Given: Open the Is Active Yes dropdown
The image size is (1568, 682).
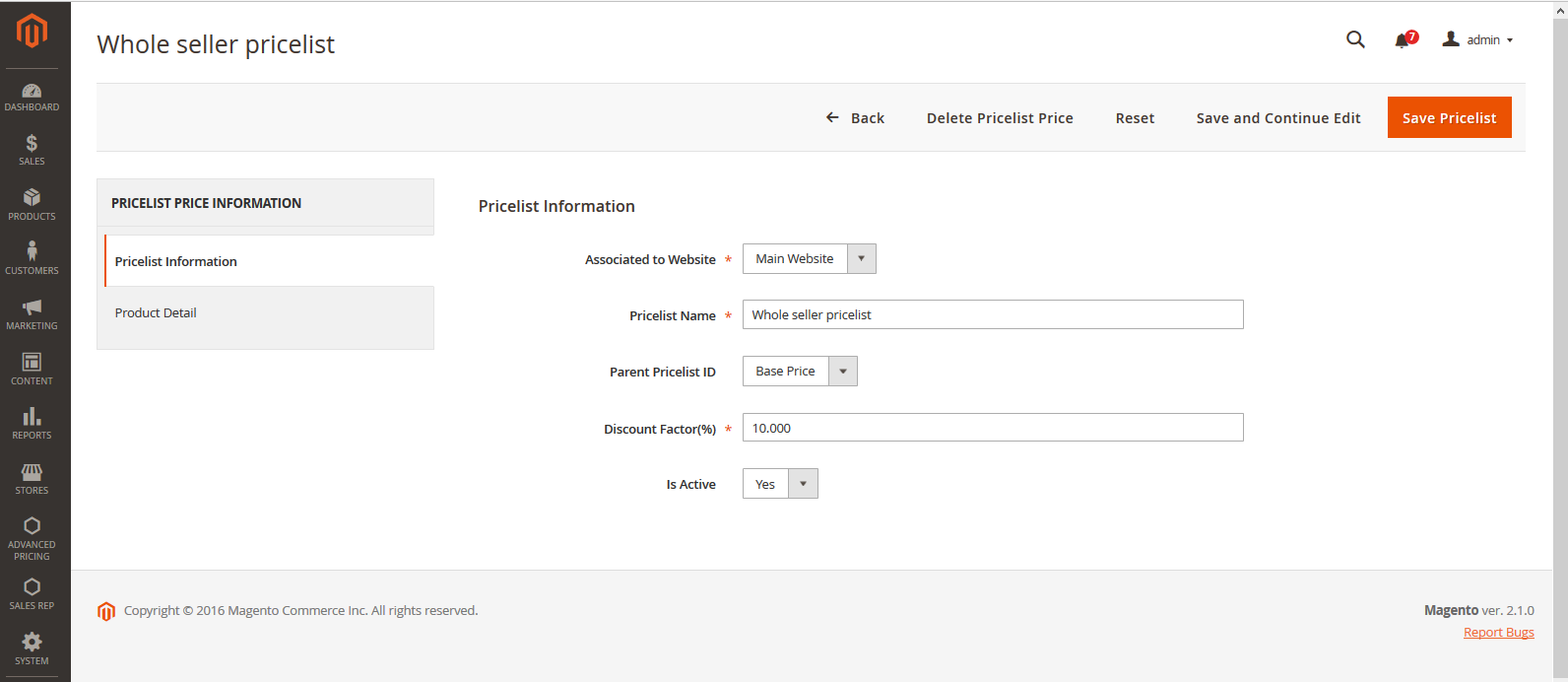Looking at the screenshot, I should pyautogui.click(x=780, y=484).
